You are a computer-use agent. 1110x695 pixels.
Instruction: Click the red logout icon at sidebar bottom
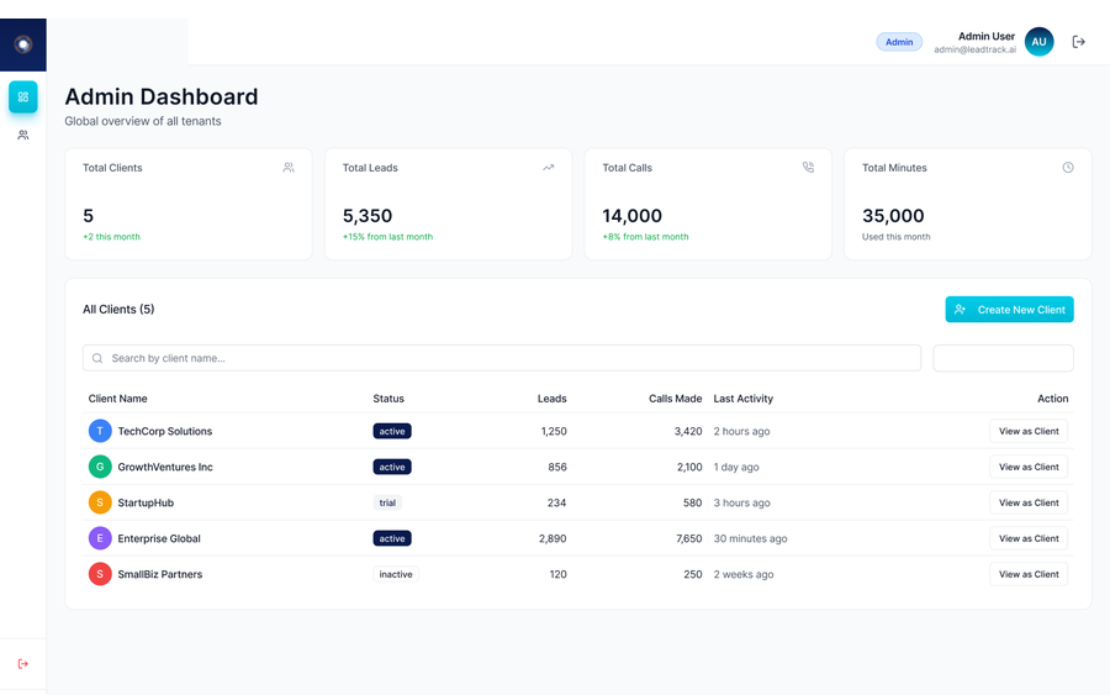point(23,664)
